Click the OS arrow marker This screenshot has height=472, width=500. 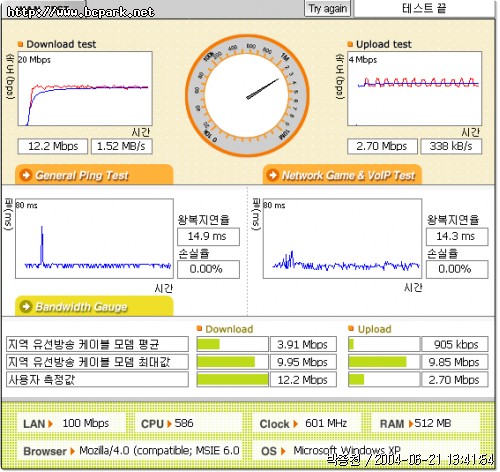tap(283, 451)
